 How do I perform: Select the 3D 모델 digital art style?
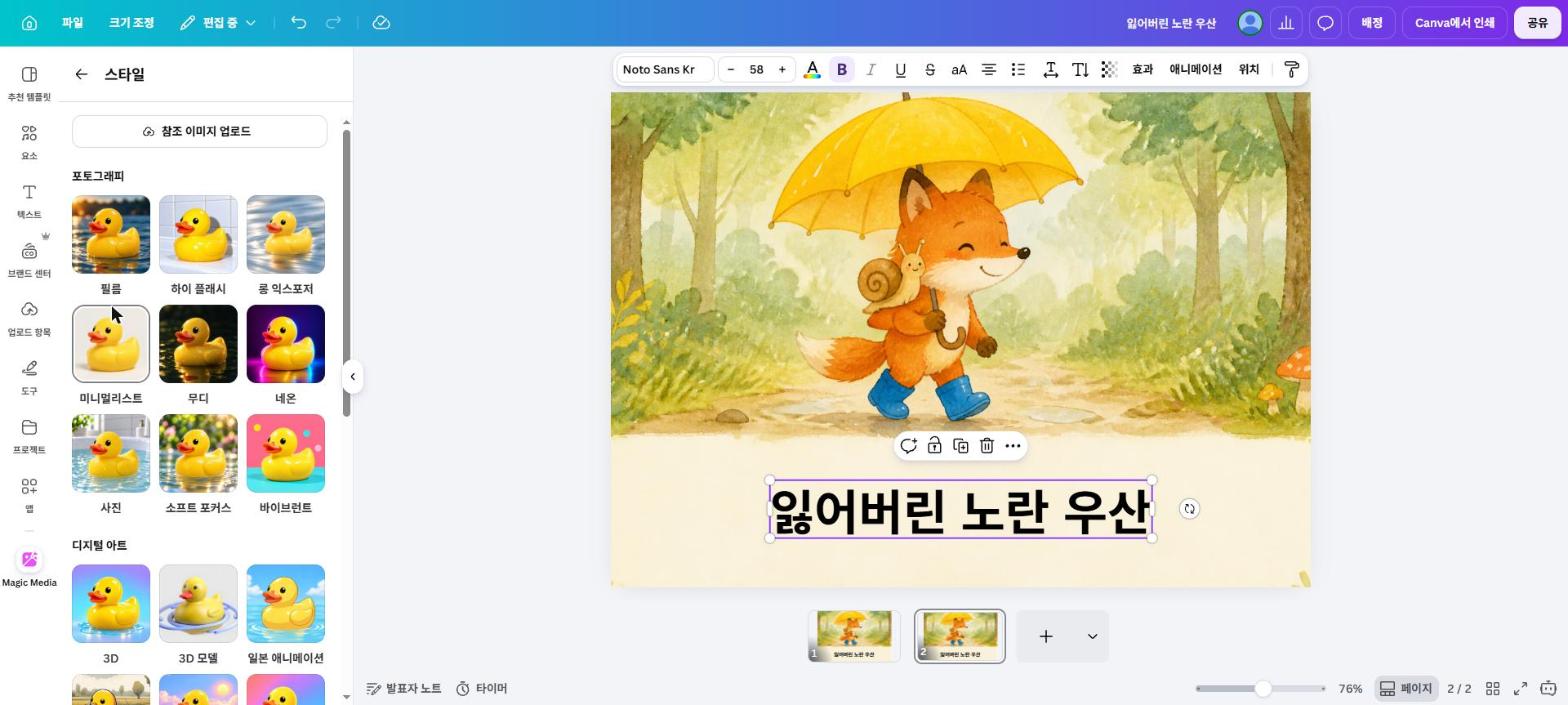(198, 604)
